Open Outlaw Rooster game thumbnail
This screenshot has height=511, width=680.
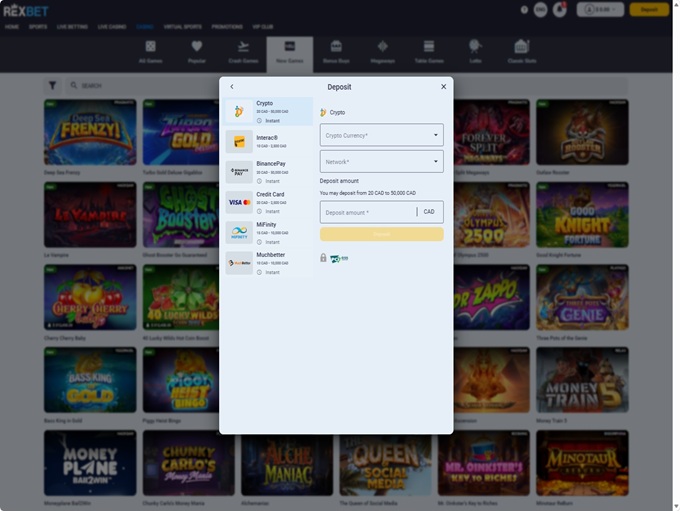(582, 132)
